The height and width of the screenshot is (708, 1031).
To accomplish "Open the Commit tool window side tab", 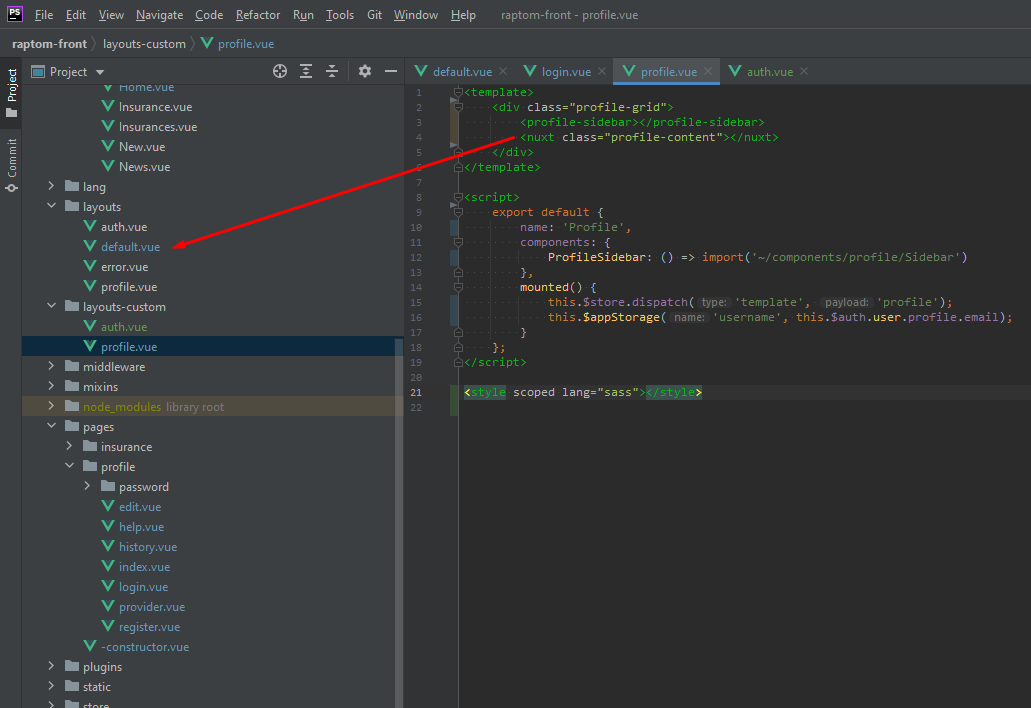I will coord(11,165).
